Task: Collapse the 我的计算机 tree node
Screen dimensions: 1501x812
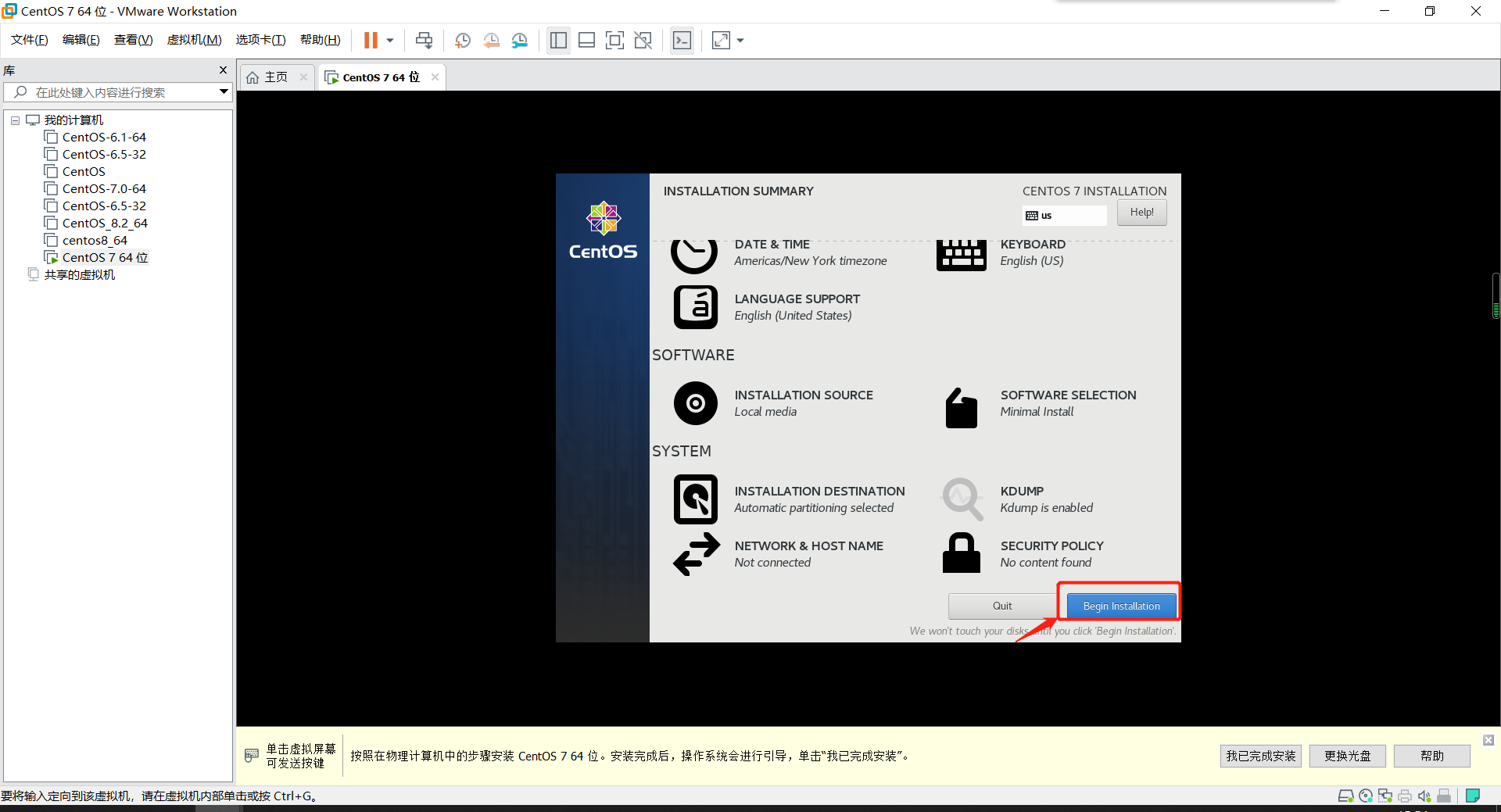Action: 15,120
